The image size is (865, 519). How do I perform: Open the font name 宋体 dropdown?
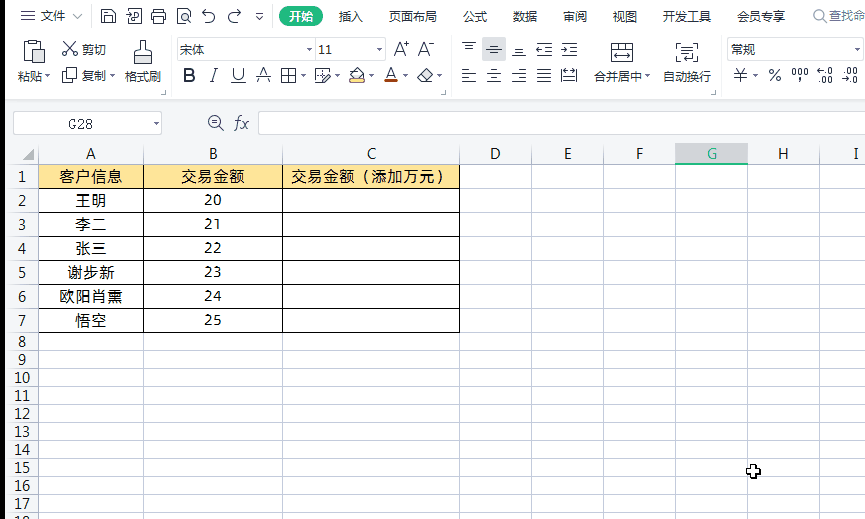click(x=309, y=50)
